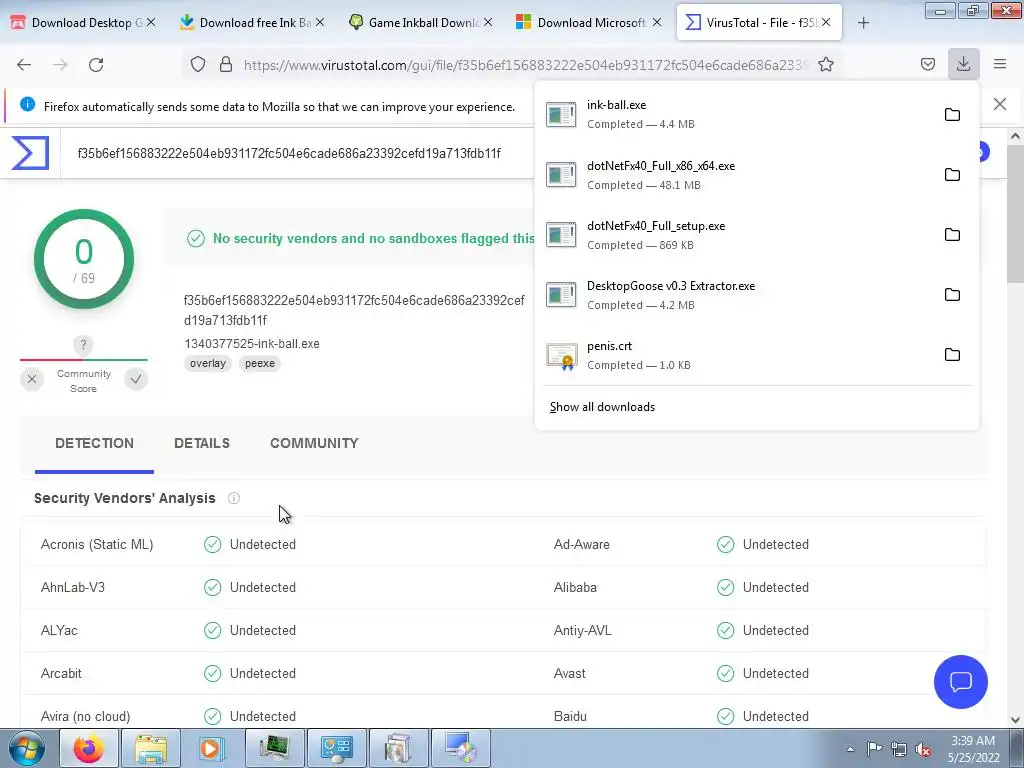
Task: Close the VirusTotal browser tab
Action: pyautogui.click(x=826, y=23)
